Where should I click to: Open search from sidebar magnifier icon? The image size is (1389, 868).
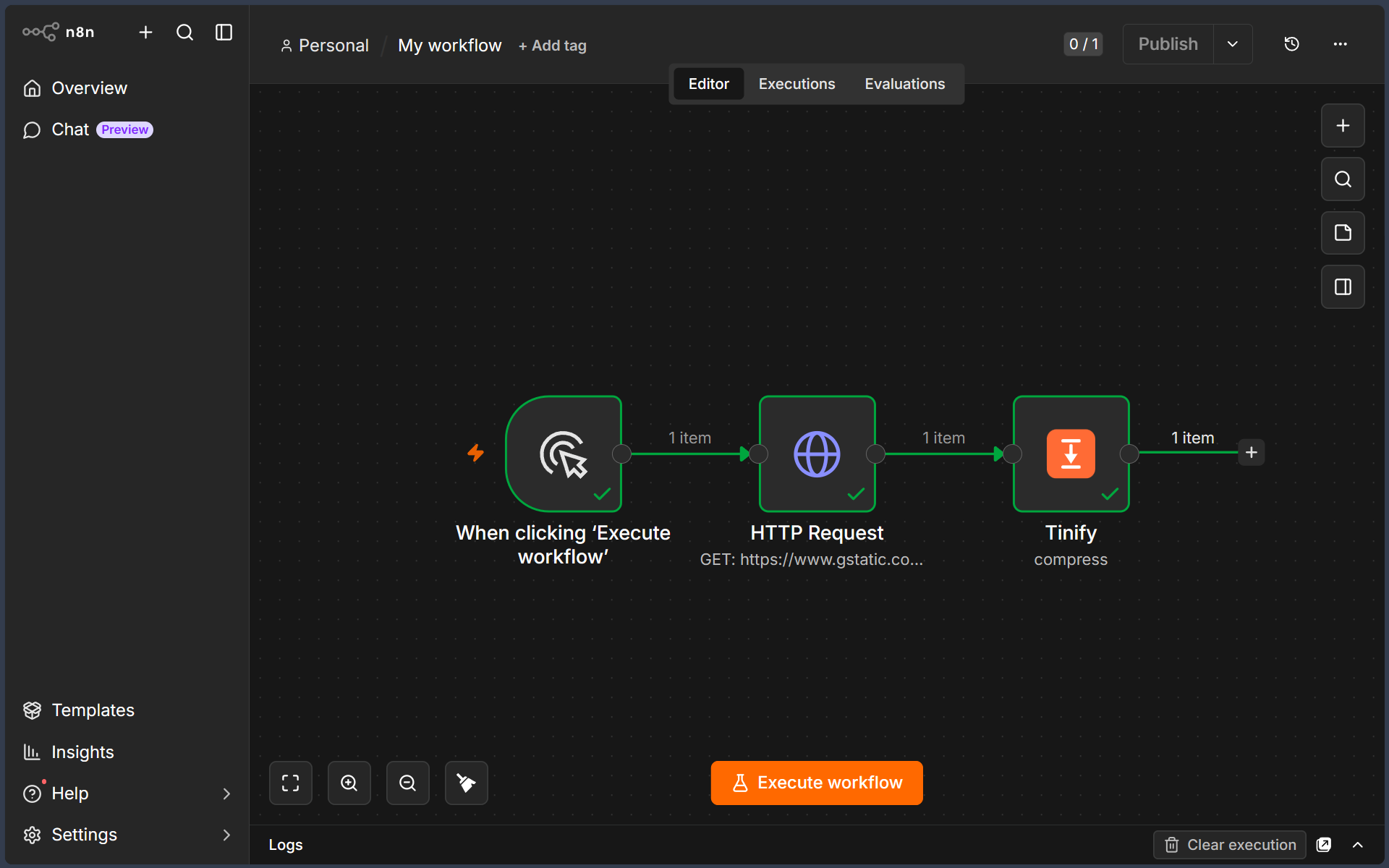184,32
